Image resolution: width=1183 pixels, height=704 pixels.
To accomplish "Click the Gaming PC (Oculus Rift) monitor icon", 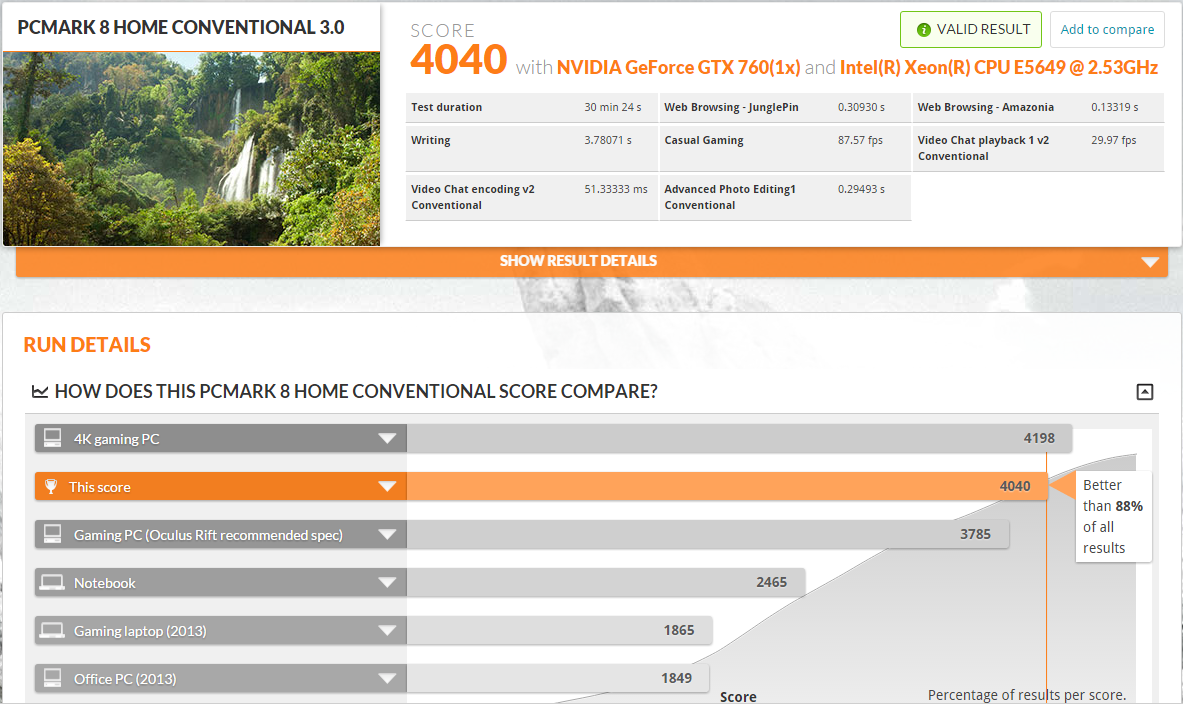I will pos(52,534).
